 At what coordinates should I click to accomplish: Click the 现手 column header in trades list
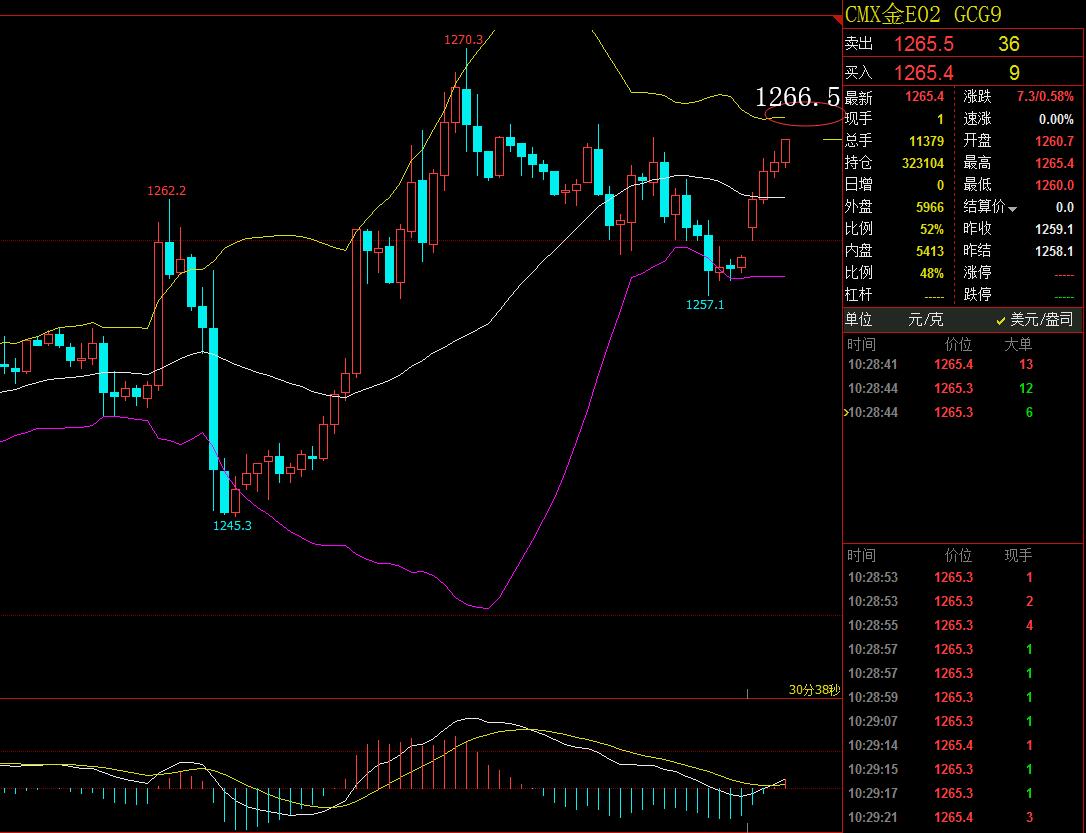(1018, 555)
